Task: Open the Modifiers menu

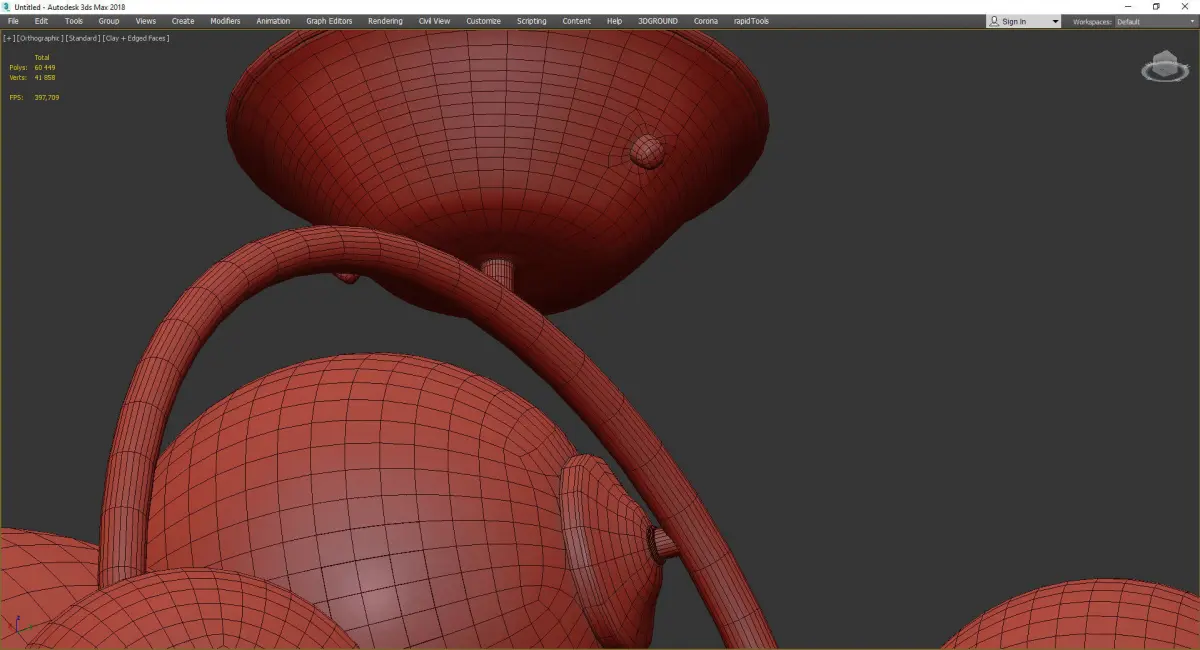Action: coord(225,21)
